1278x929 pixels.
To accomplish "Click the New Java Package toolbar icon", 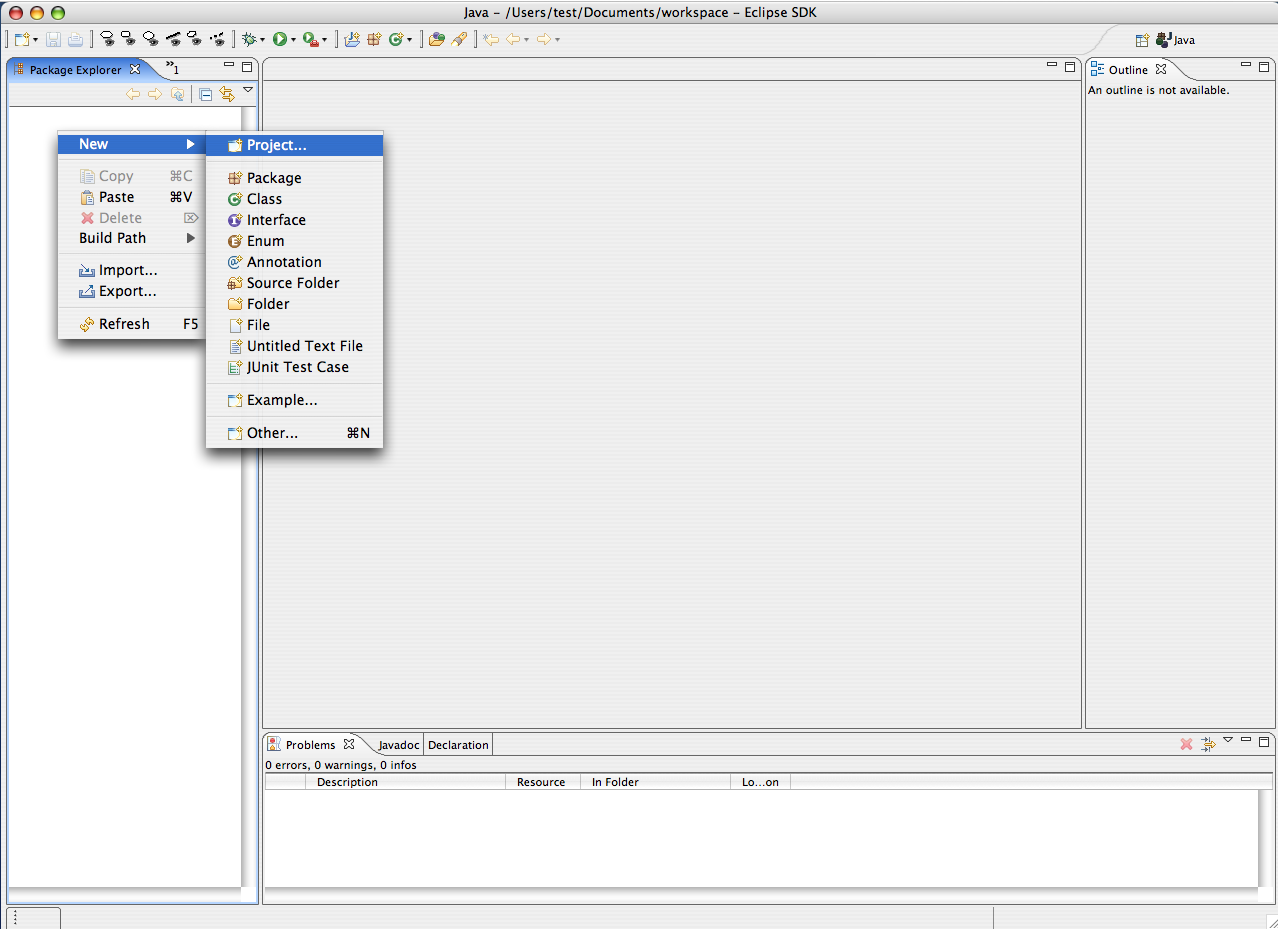I will [x=374, y=39].
